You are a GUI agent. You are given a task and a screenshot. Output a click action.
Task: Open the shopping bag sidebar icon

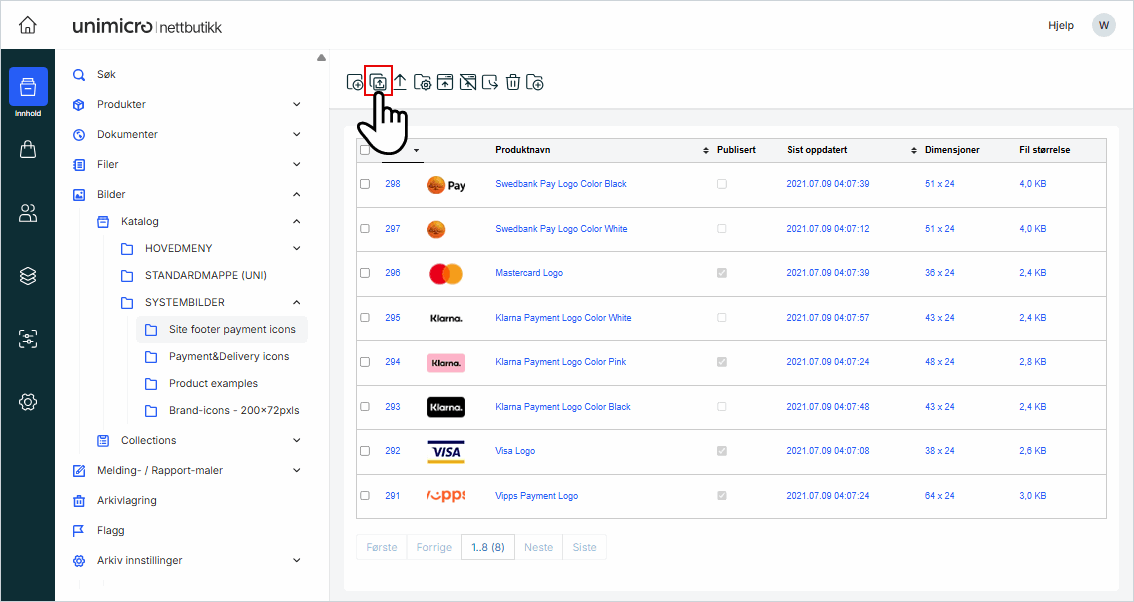(x=28, y=149)
